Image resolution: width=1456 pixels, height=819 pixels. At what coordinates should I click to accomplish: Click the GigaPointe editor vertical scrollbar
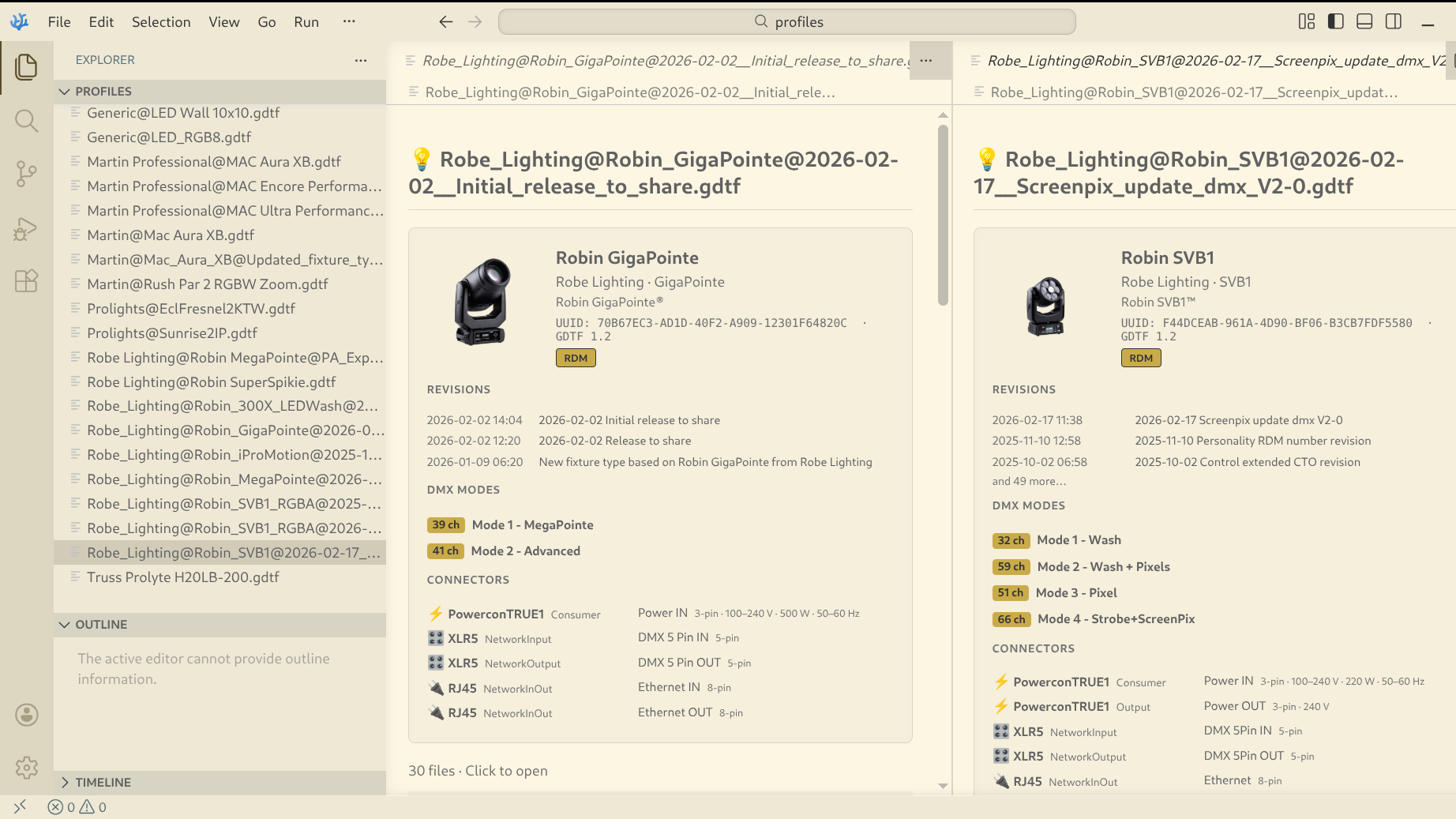[943, 213]
